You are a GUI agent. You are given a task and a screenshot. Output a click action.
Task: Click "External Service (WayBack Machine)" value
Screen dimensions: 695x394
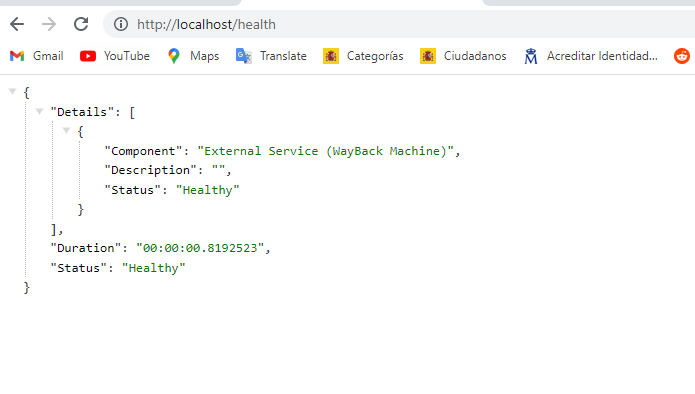325,151
